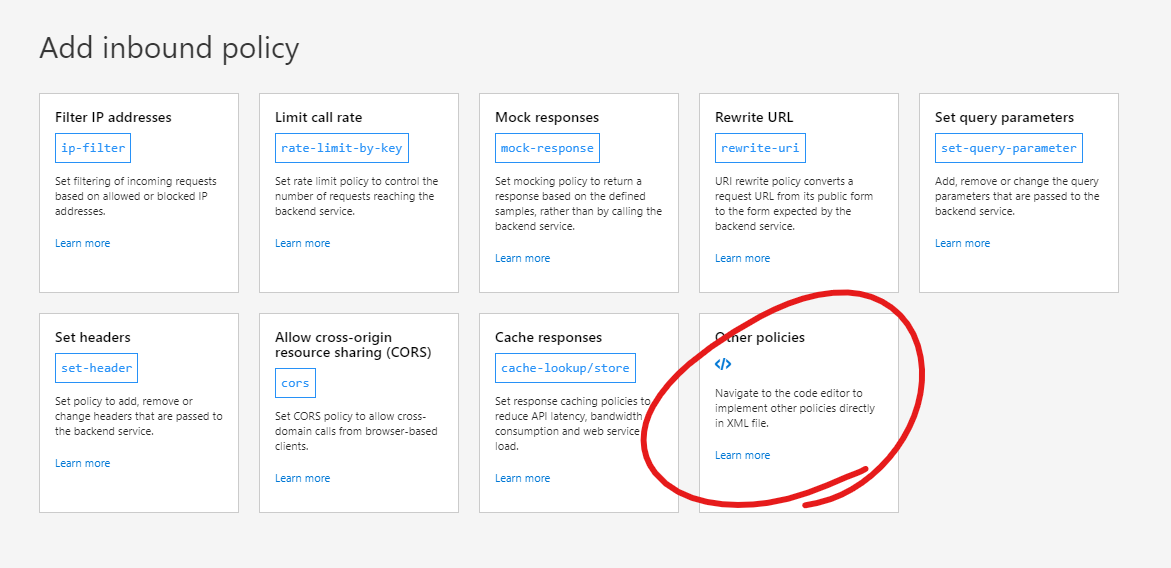Choose the rate-limit-by-key policy
Screen dimensions: 1171x568
[x=341, y=148]
